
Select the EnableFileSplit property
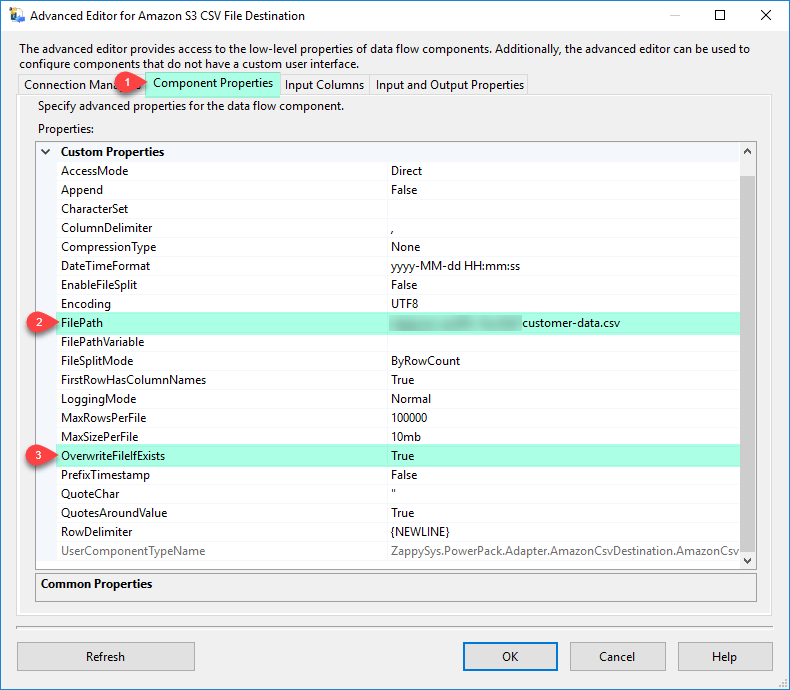99,285
